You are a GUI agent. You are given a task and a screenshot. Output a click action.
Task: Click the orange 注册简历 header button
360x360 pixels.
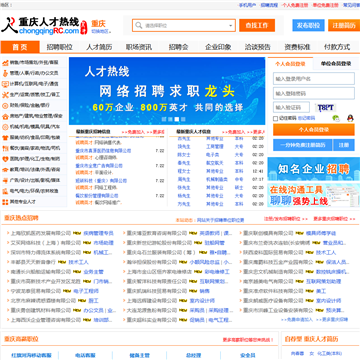(344, 25)
